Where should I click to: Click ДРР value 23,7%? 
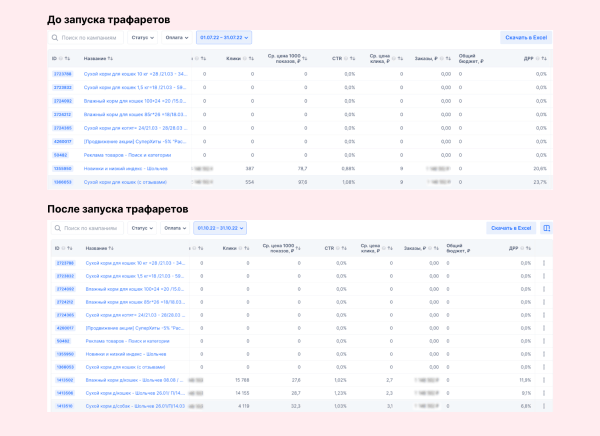(x=540, y=182)
